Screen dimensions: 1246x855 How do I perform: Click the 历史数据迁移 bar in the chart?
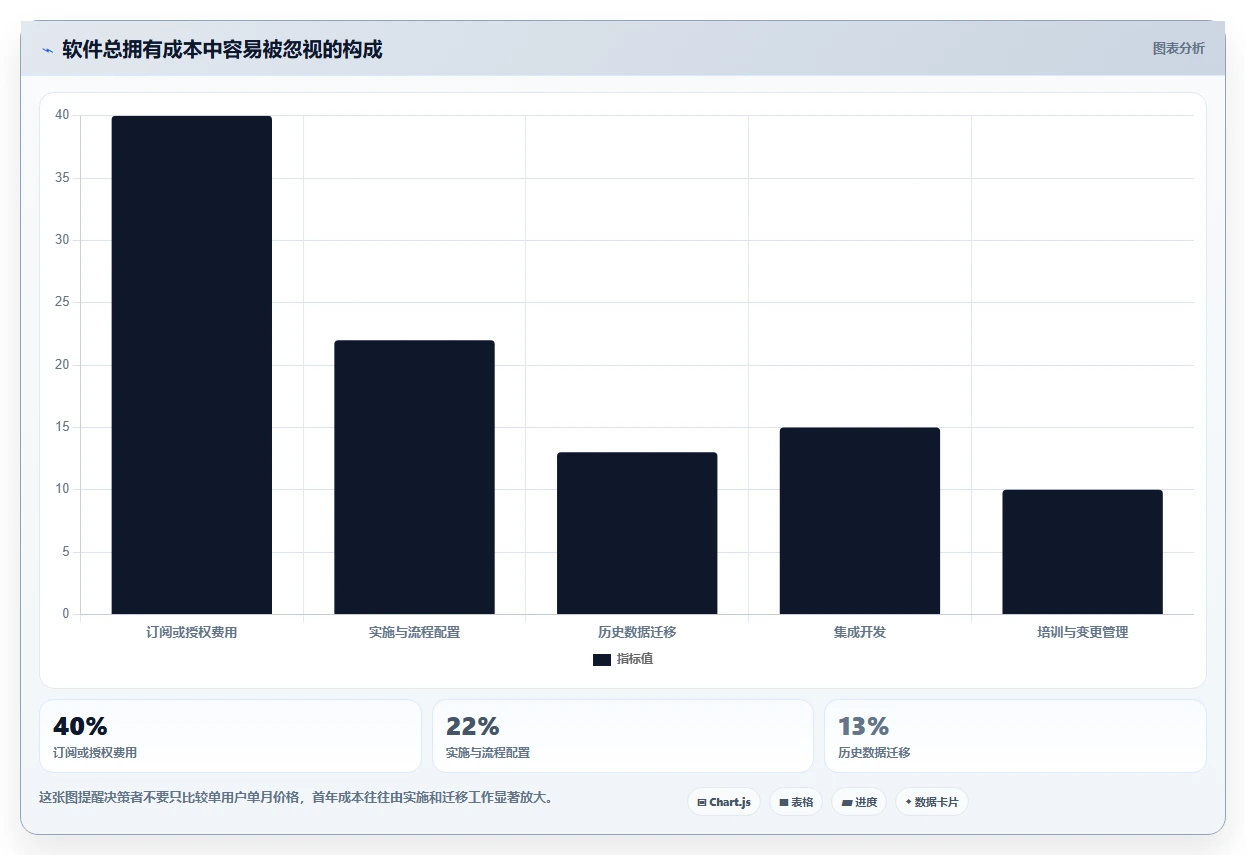pos(637,533)
